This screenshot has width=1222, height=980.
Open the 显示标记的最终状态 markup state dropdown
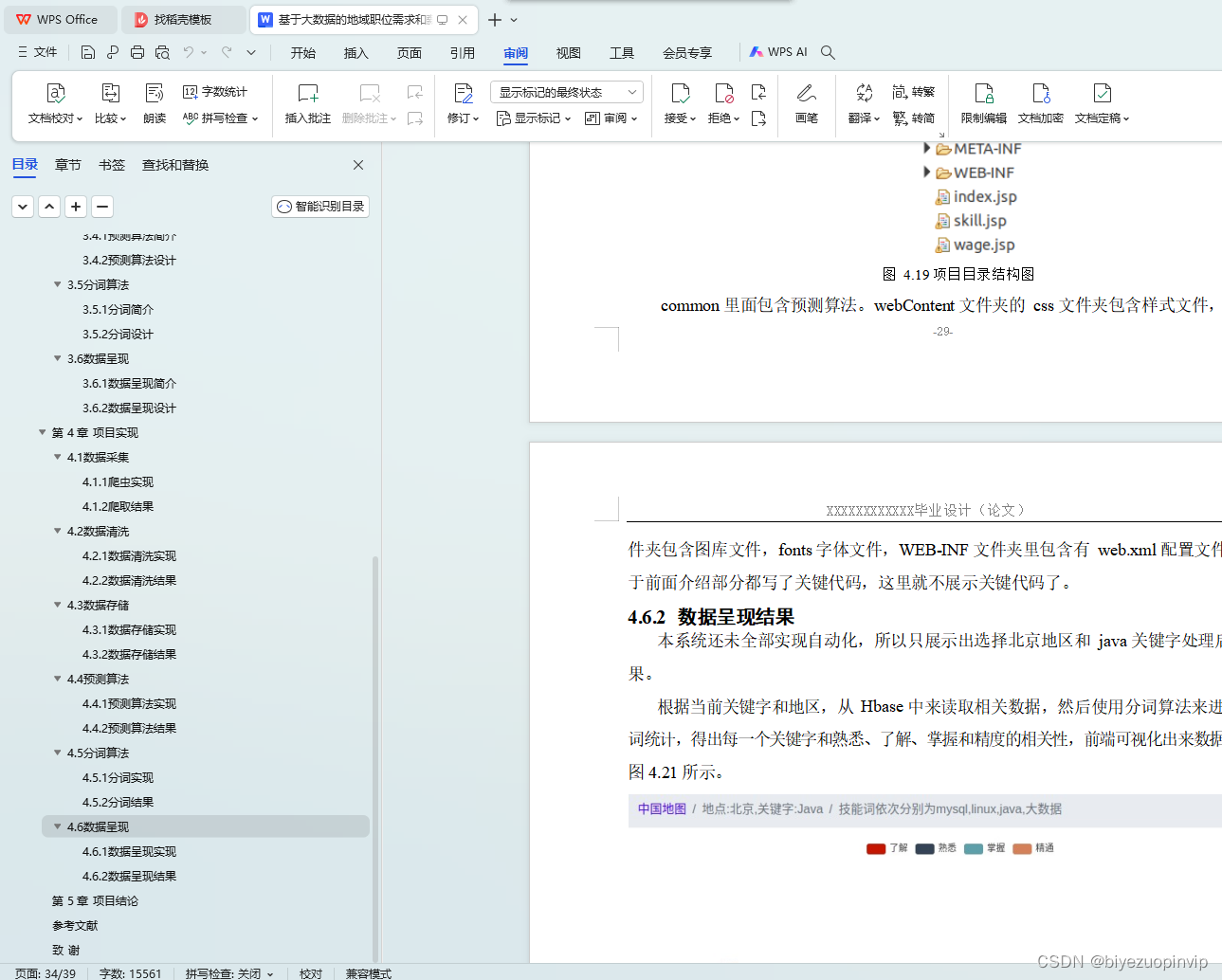tap(566, 91)
